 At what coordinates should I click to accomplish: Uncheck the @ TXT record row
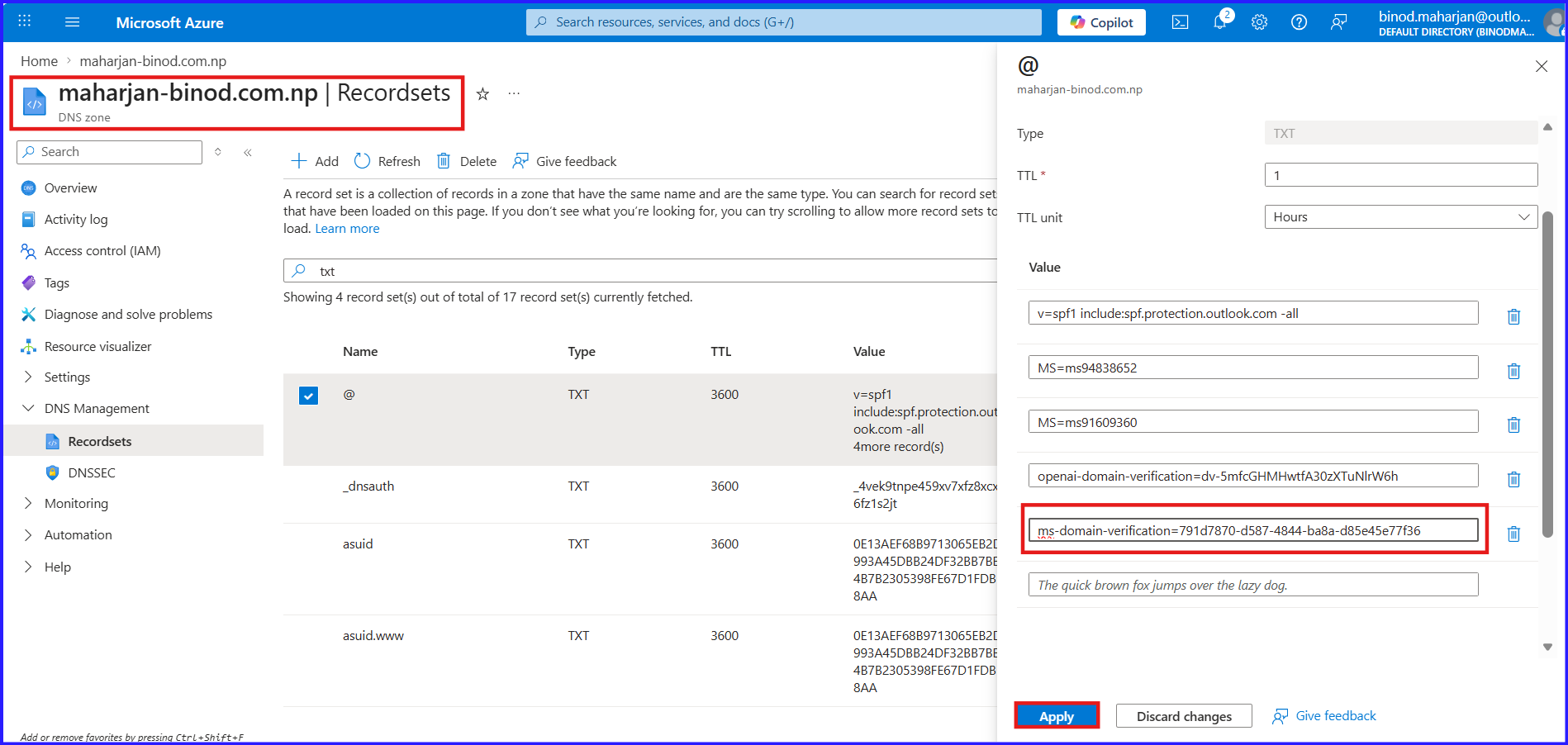click(x=307, y=395)
